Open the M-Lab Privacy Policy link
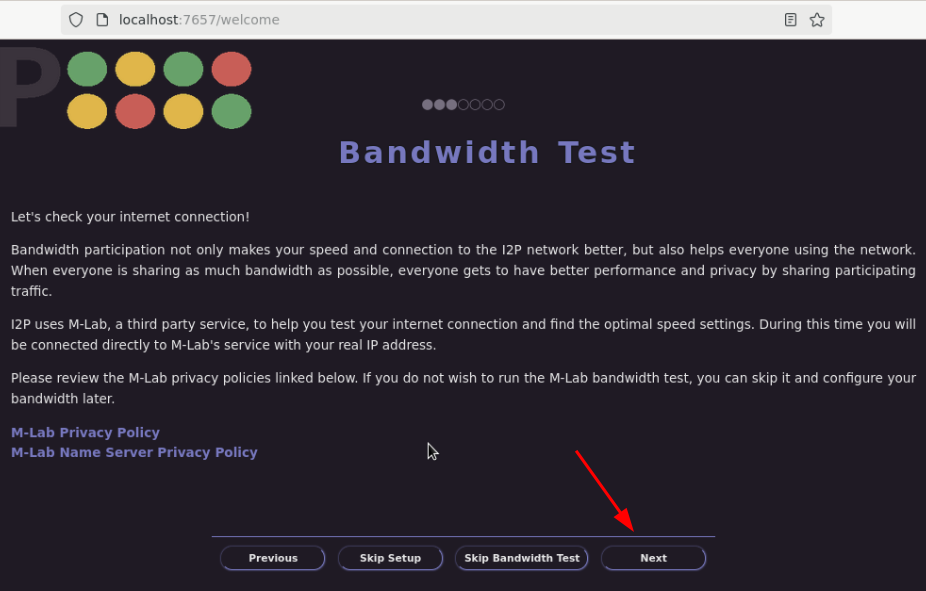Viewport: 926px width, 591px height. click(x=85, y=432)
